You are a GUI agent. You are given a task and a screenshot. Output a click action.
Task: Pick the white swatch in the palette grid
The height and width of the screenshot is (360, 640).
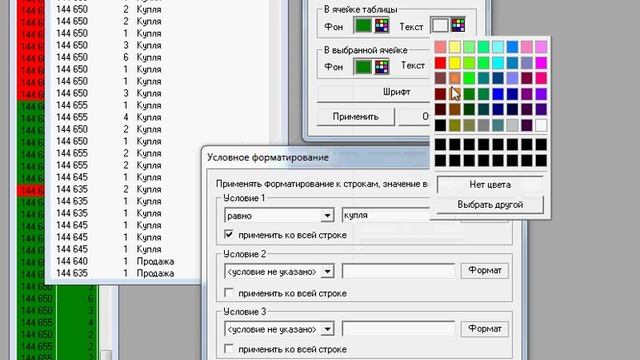tap(541, 125)
